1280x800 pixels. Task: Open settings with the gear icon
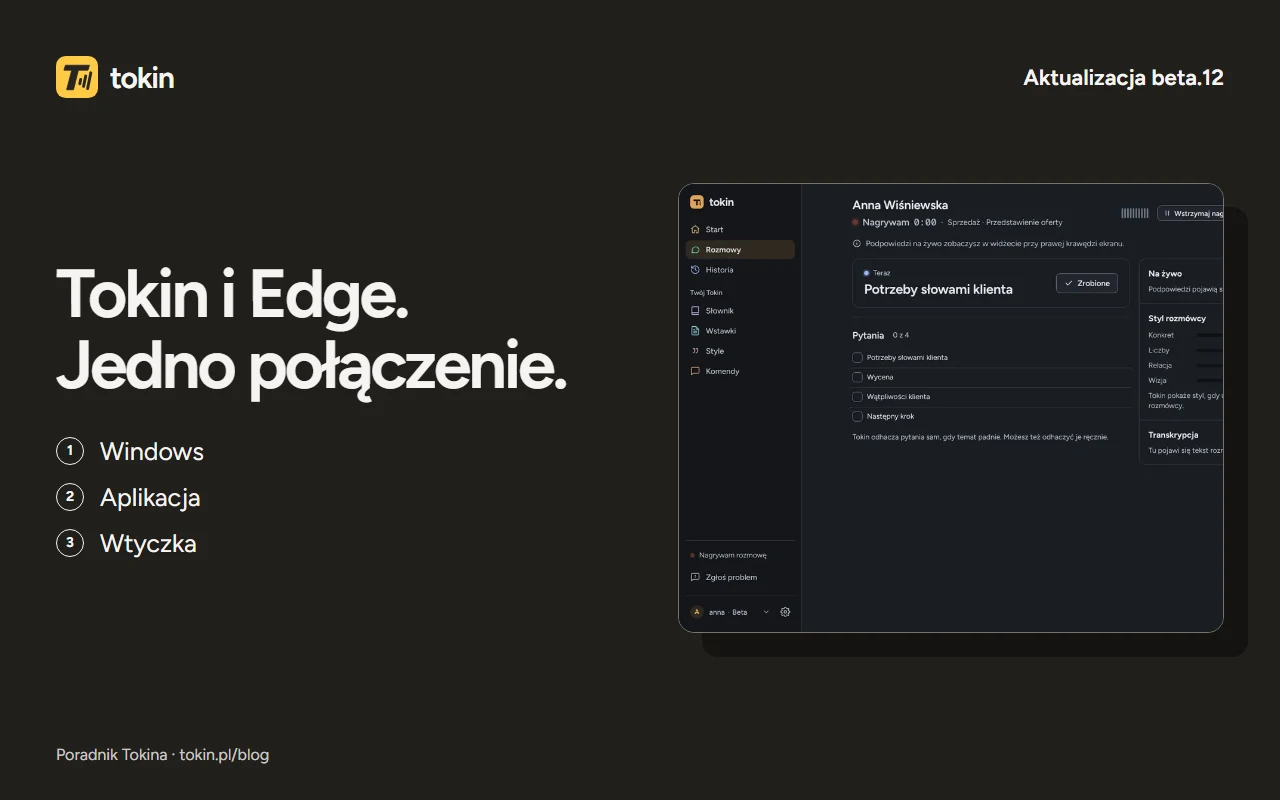click(x=785, y=612)
